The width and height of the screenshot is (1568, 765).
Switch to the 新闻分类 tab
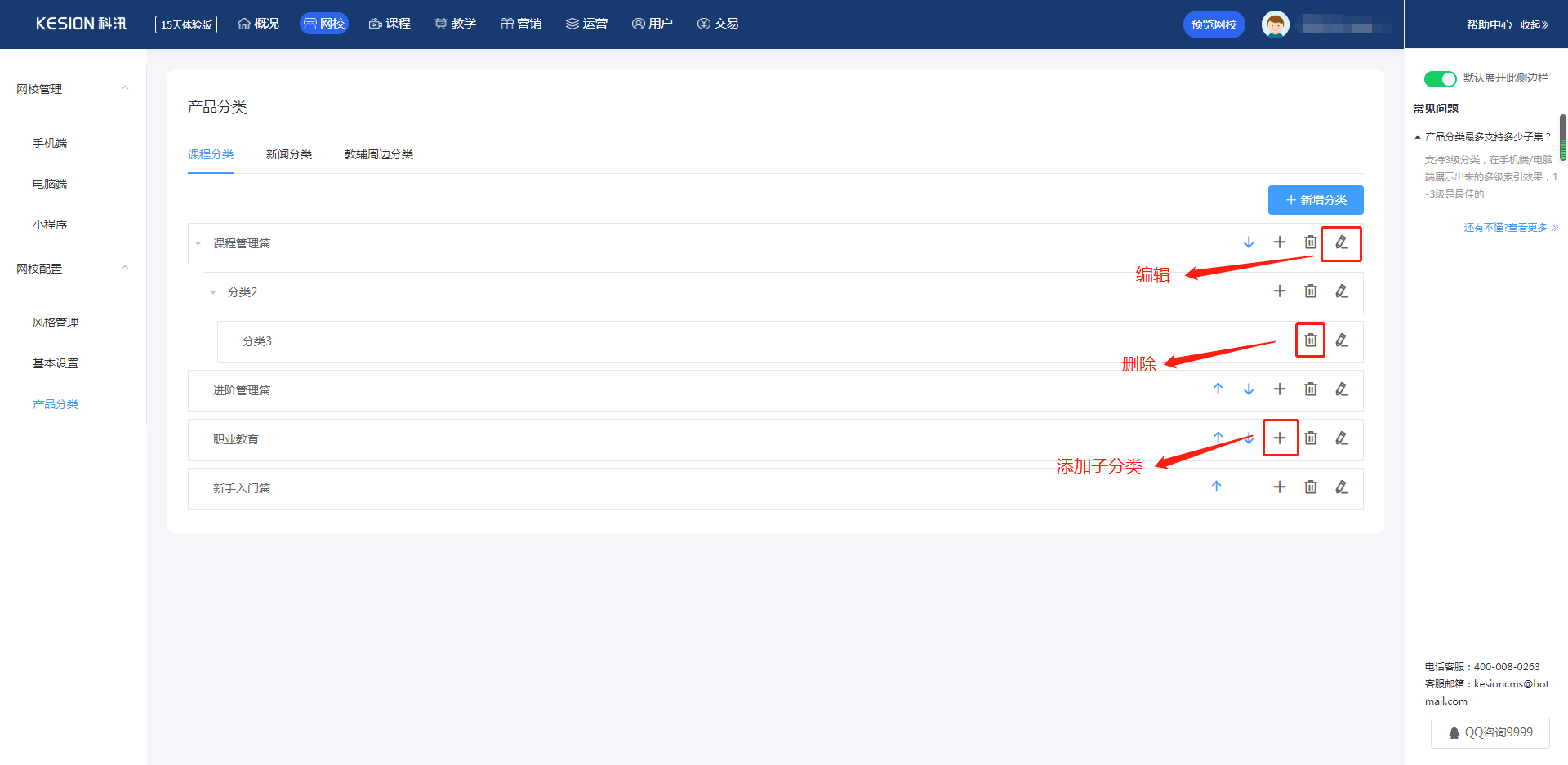[289, 154]
